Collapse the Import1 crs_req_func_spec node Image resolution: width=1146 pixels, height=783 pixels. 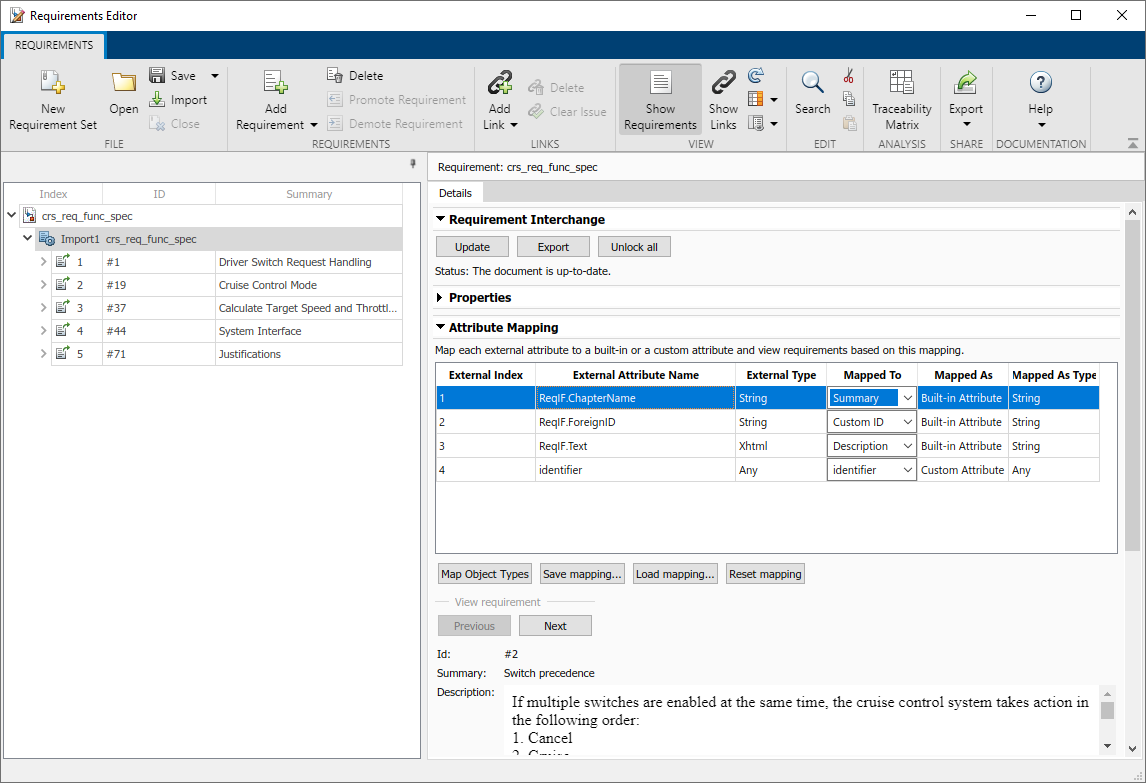coord(28,238)
